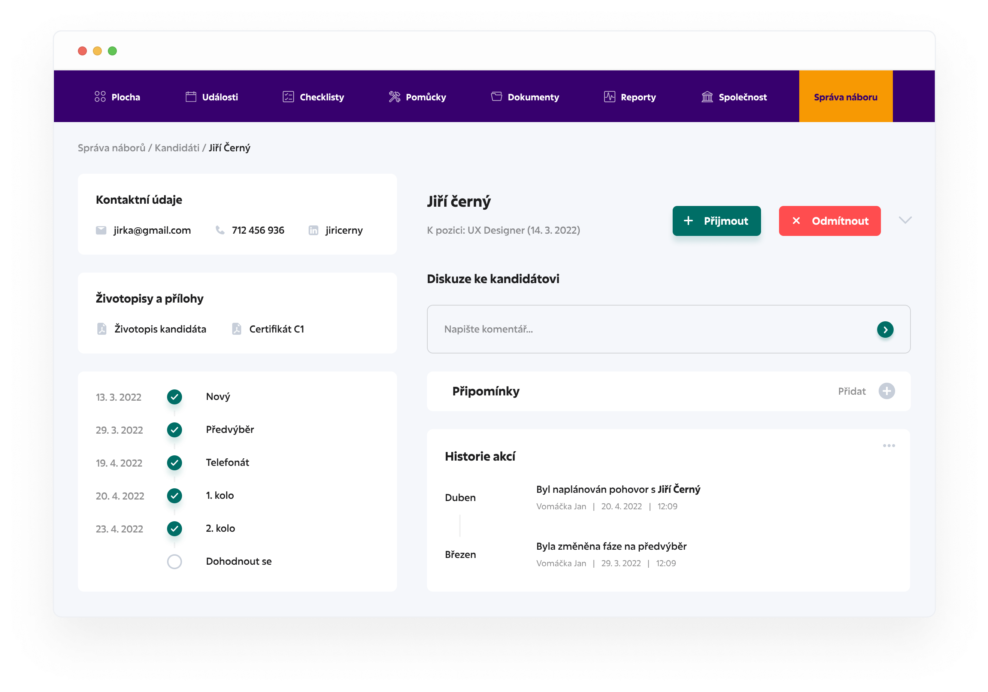Click the plus icon to add Připomínky
This screenshot has width=988, height=692.
(886, 391)
